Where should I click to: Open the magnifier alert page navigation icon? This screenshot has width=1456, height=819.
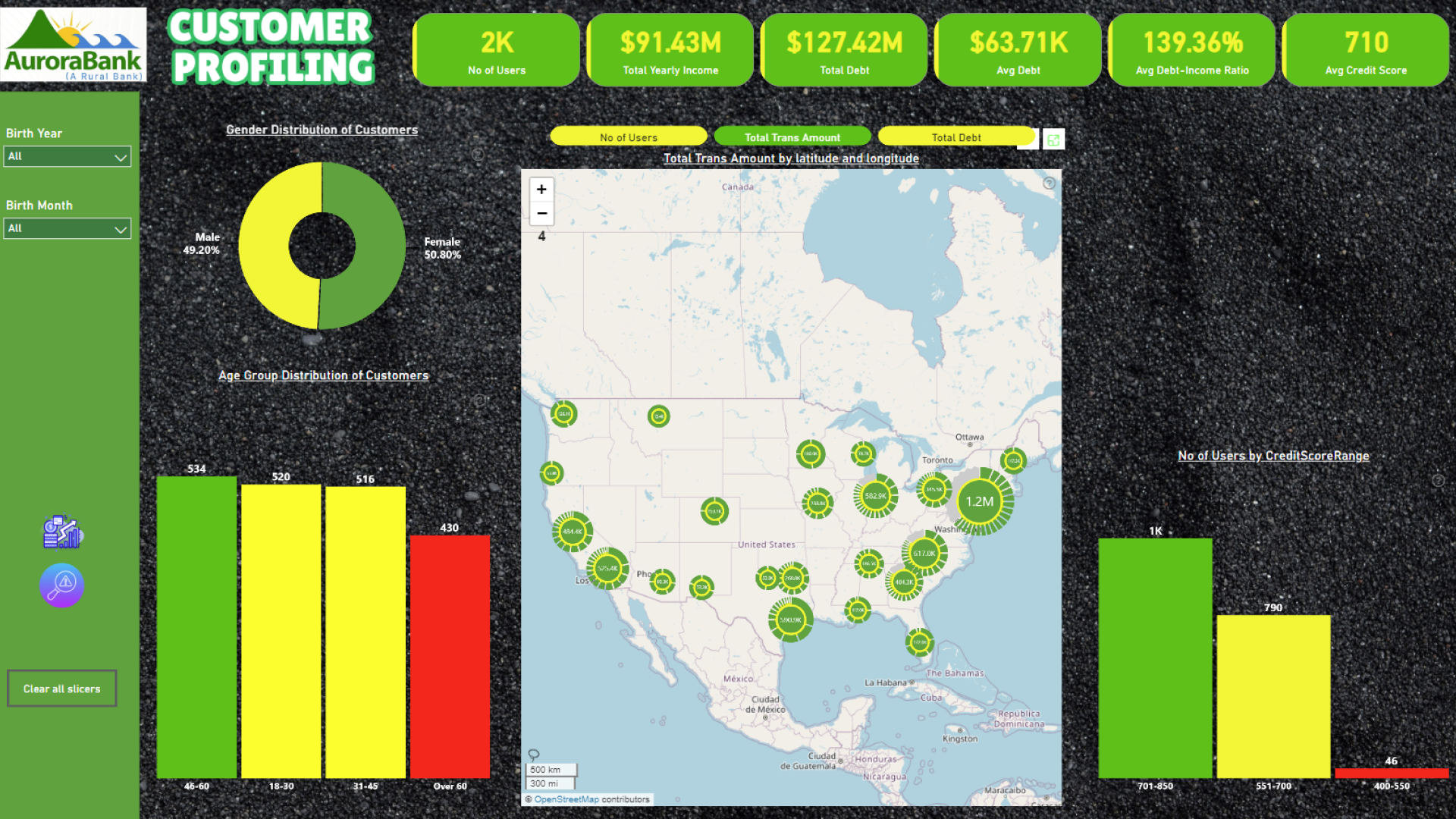(61, 585)
